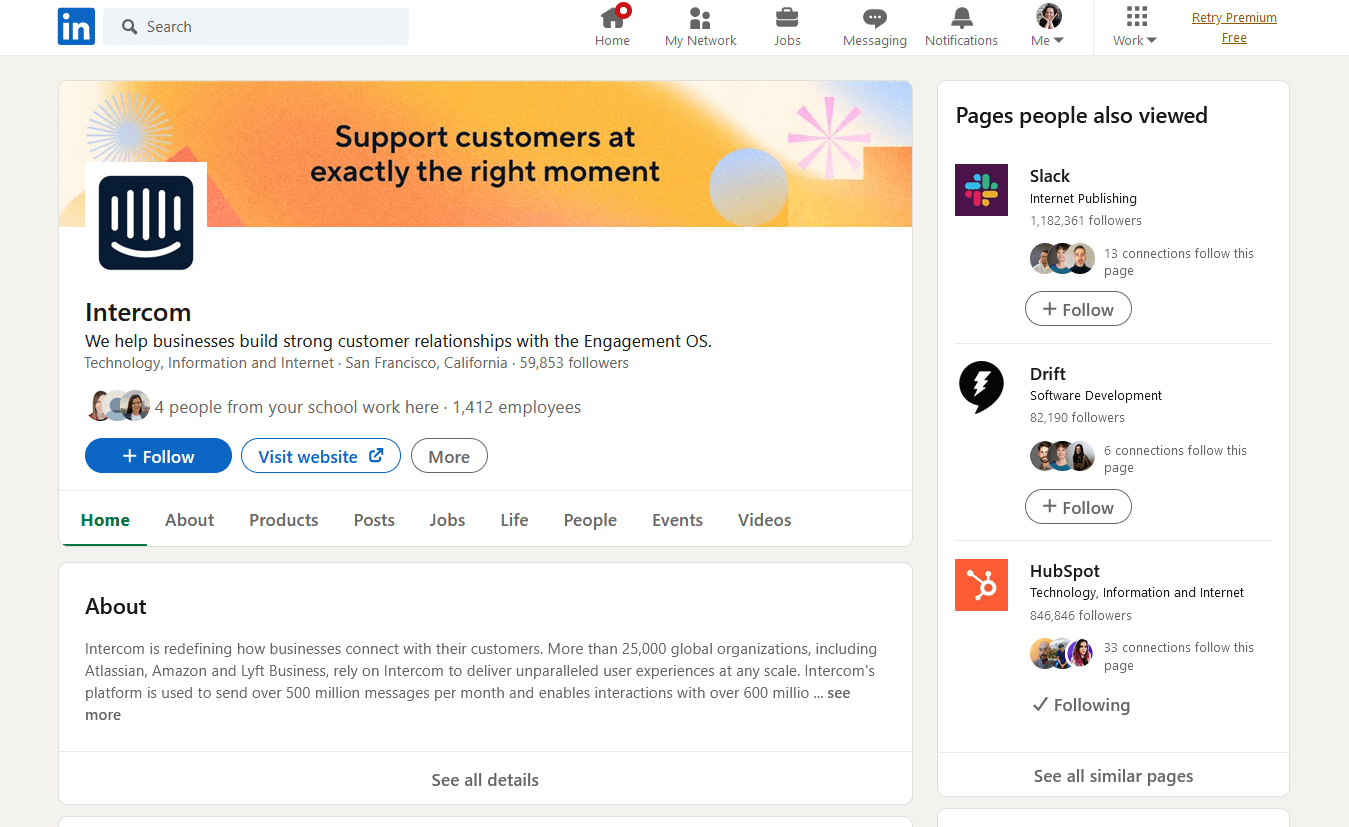Expand the Work apps grid menu
The image size is (1349, 827).
tap(1135, 27)
